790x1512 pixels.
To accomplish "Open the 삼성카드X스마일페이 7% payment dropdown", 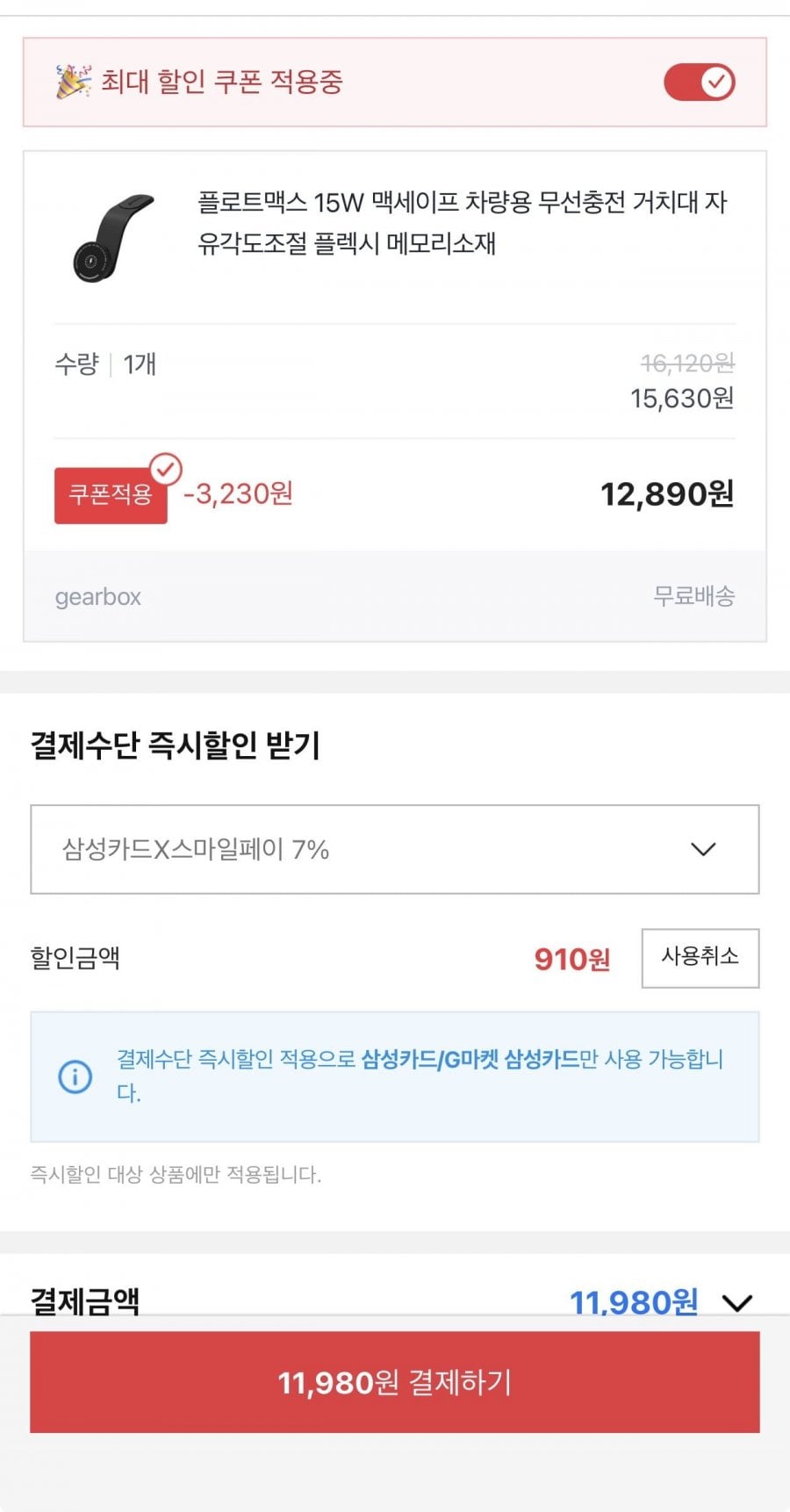I will tap(394, 849).
